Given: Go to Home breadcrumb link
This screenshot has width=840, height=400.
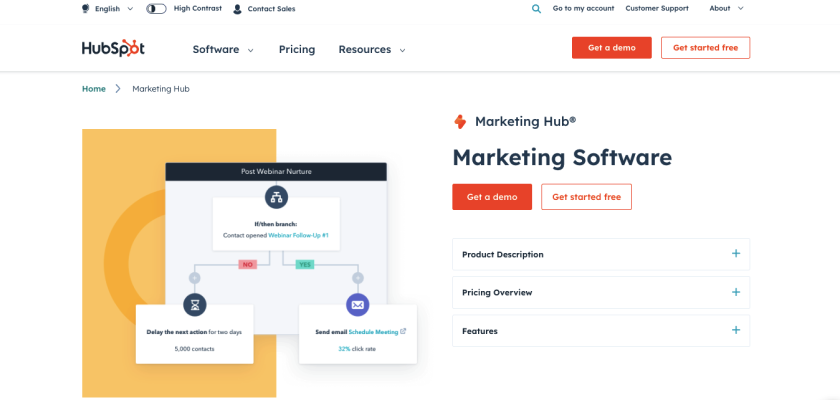Looking at the screenshot, I should tap(94, 89).
